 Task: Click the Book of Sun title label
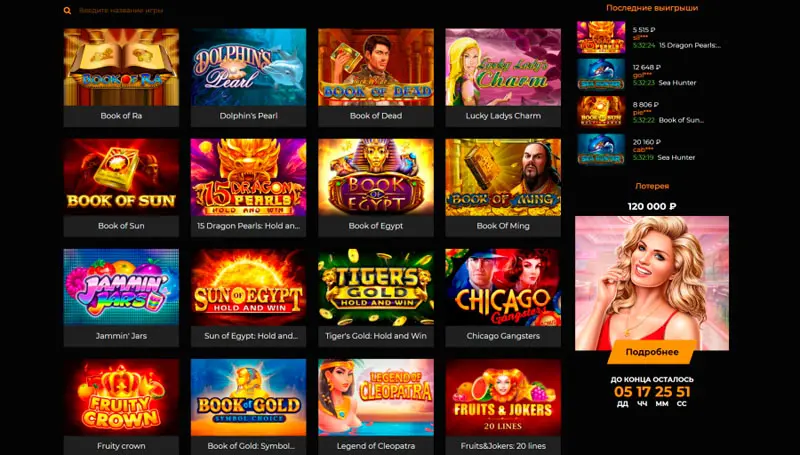121,226
